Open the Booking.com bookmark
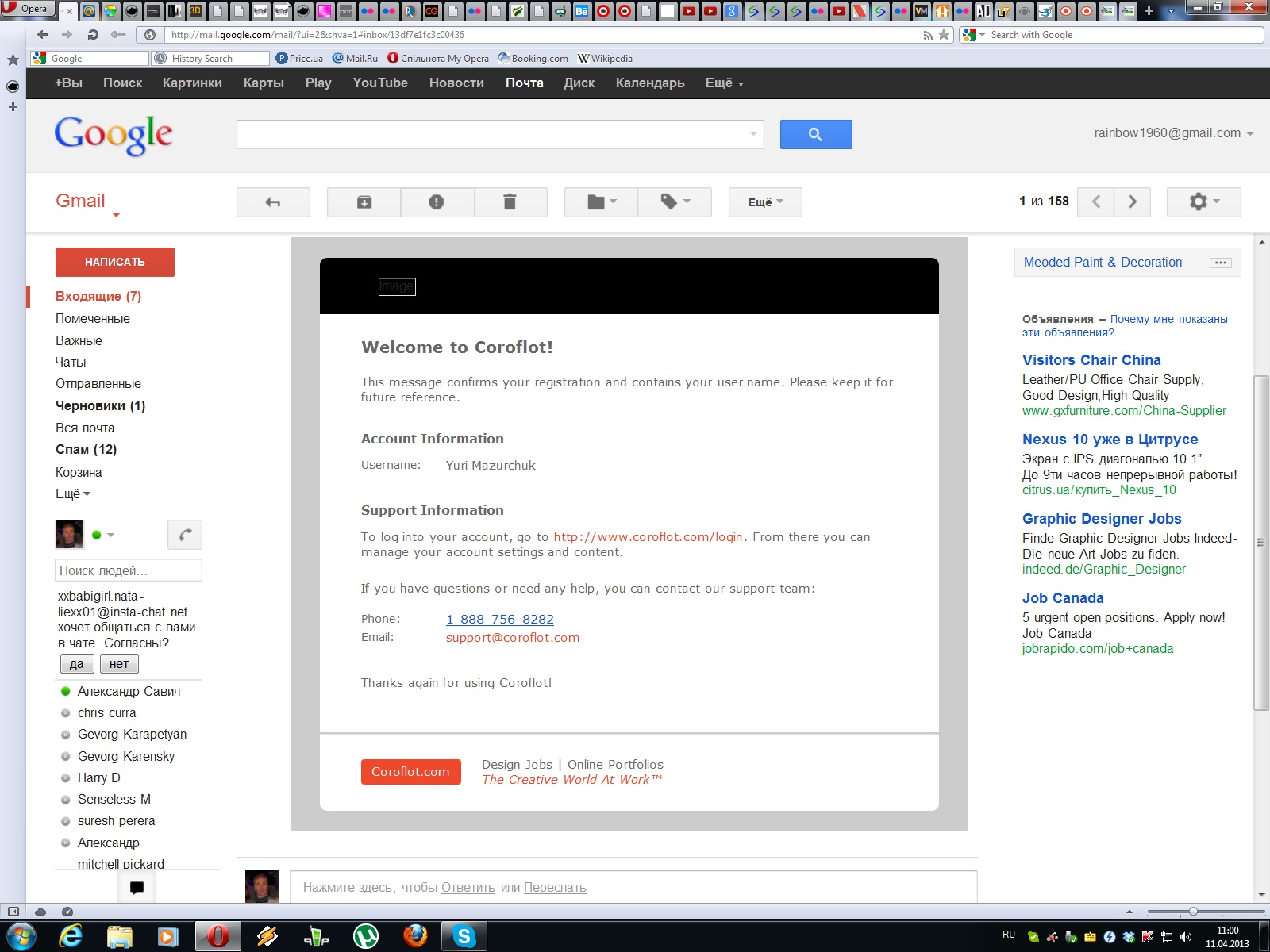1270x952 pixels. pyautogui.click(x=533, y=59)
